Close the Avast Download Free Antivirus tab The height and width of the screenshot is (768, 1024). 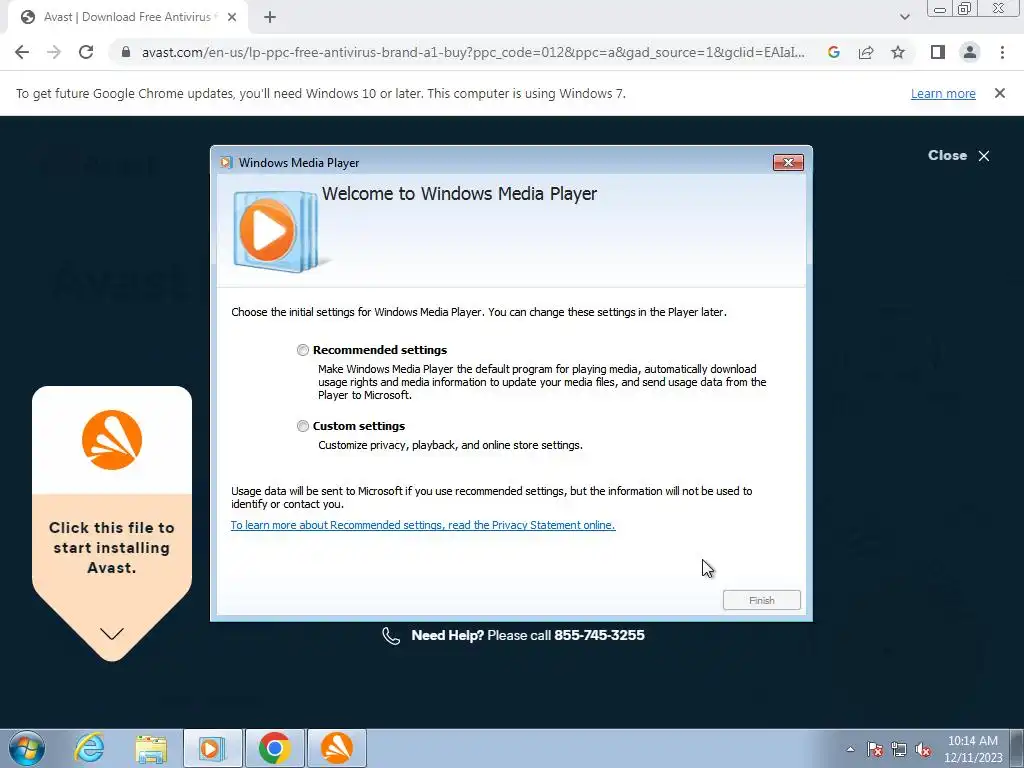(232, 18)
